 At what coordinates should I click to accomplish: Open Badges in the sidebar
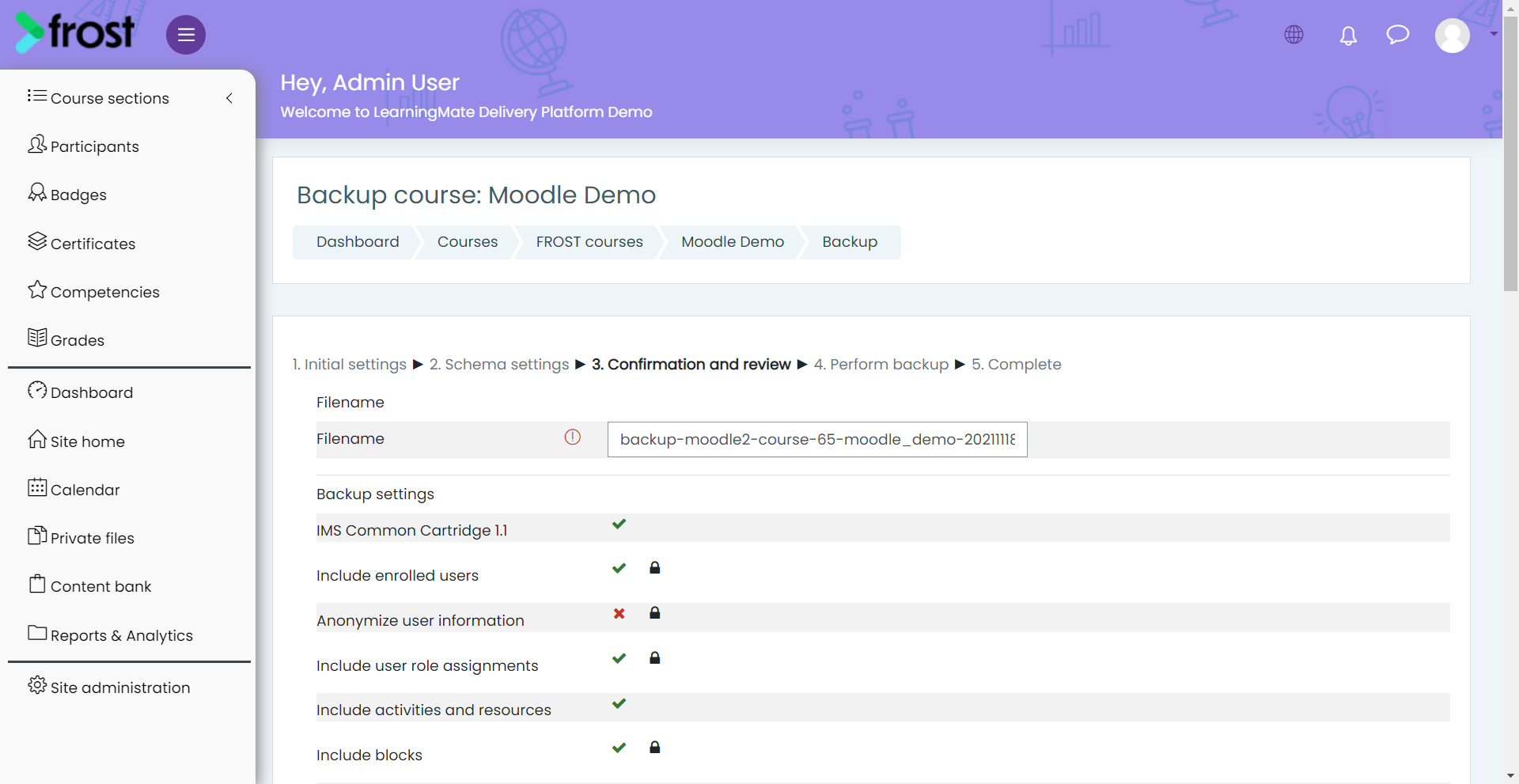[67, 194]
